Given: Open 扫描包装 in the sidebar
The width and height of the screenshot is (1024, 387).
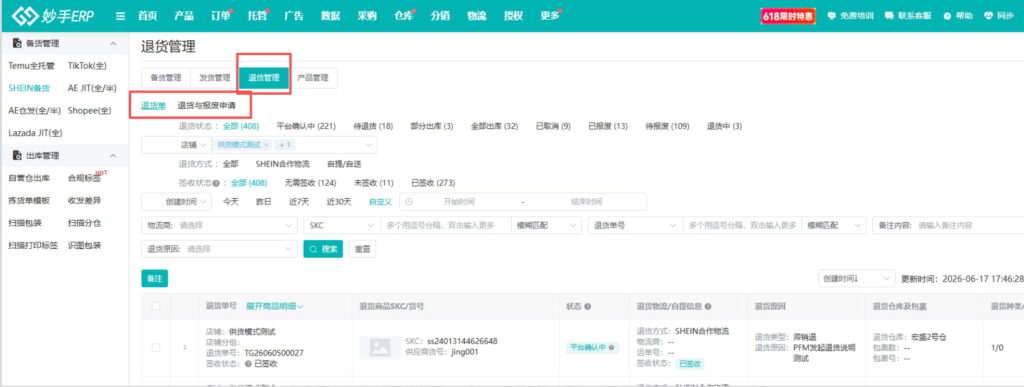Looking at the screenshot, I should point(25,223).
